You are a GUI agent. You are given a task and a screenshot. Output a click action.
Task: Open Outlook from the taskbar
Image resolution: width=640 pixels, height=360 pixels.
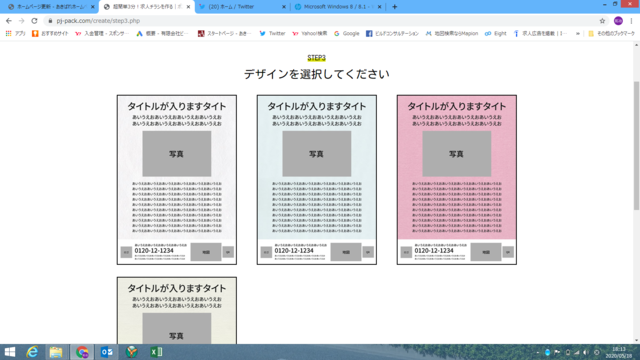coord(107,352)
